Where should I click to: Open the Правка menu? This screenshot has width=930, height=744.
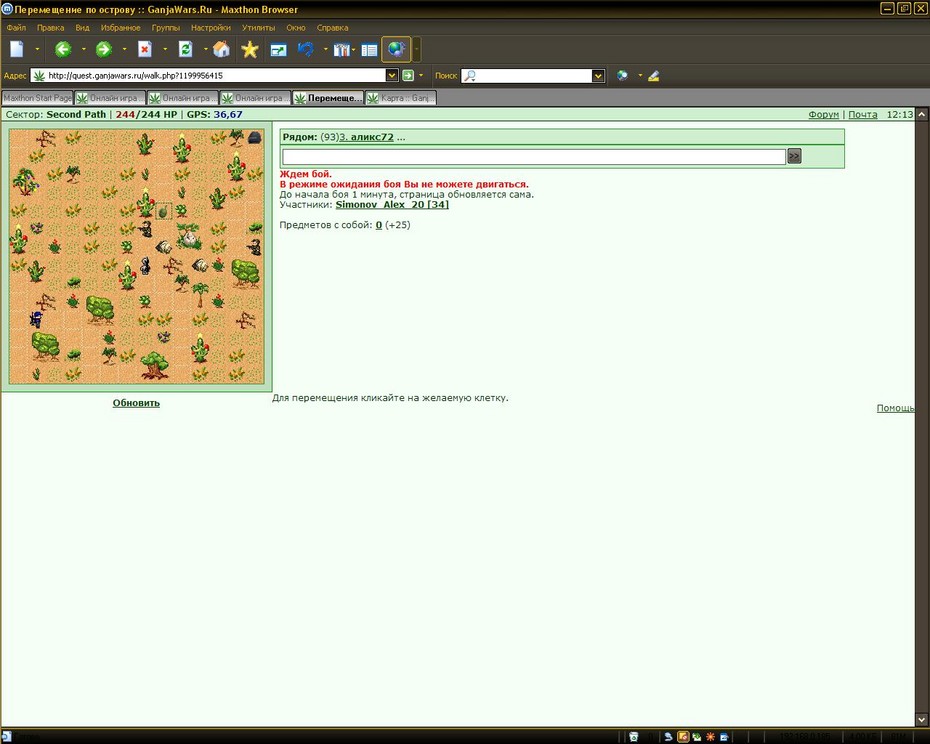click(50, 27)
